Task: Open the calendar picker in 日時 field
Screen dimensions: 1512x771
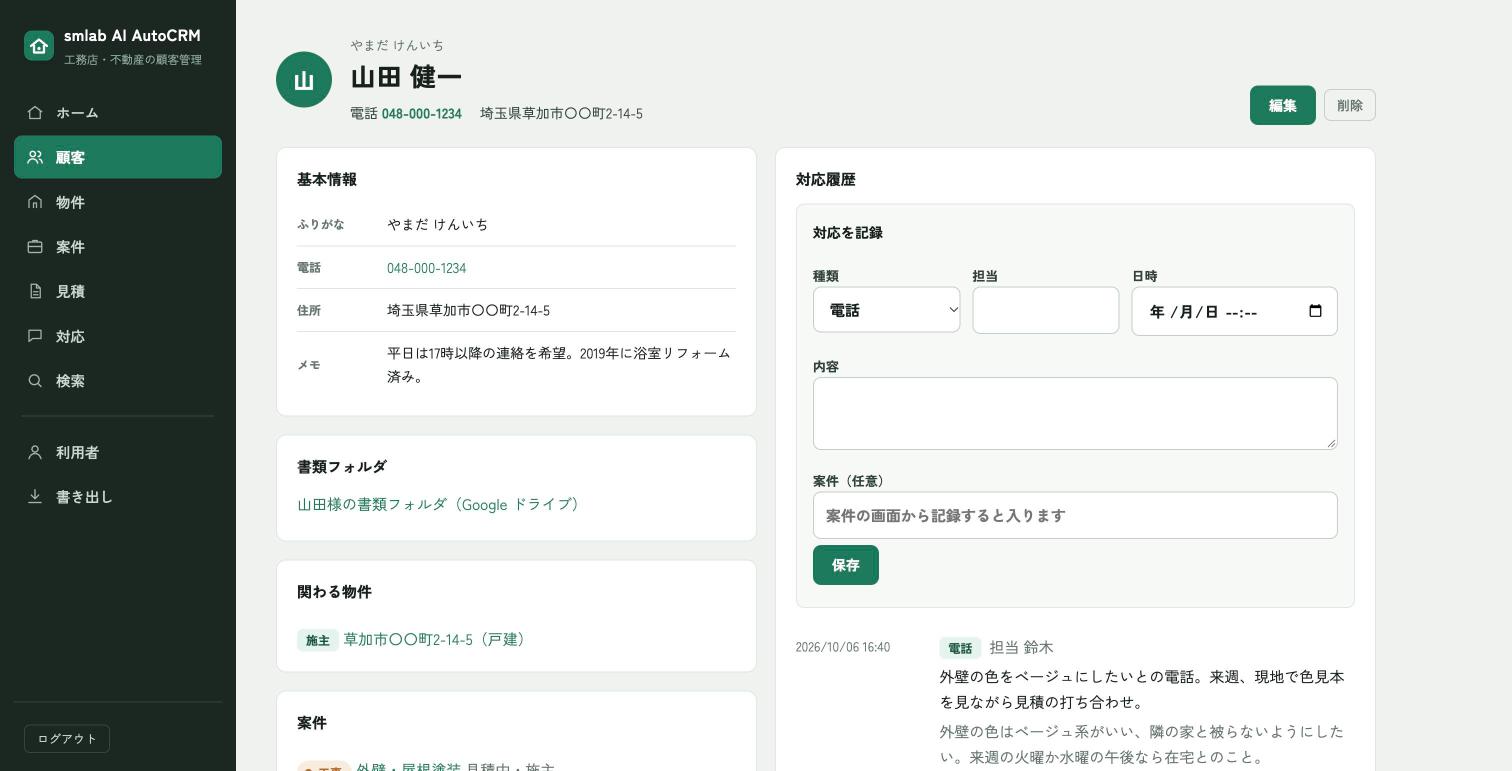Action: pyautogui.click(x=1315, y=311)
